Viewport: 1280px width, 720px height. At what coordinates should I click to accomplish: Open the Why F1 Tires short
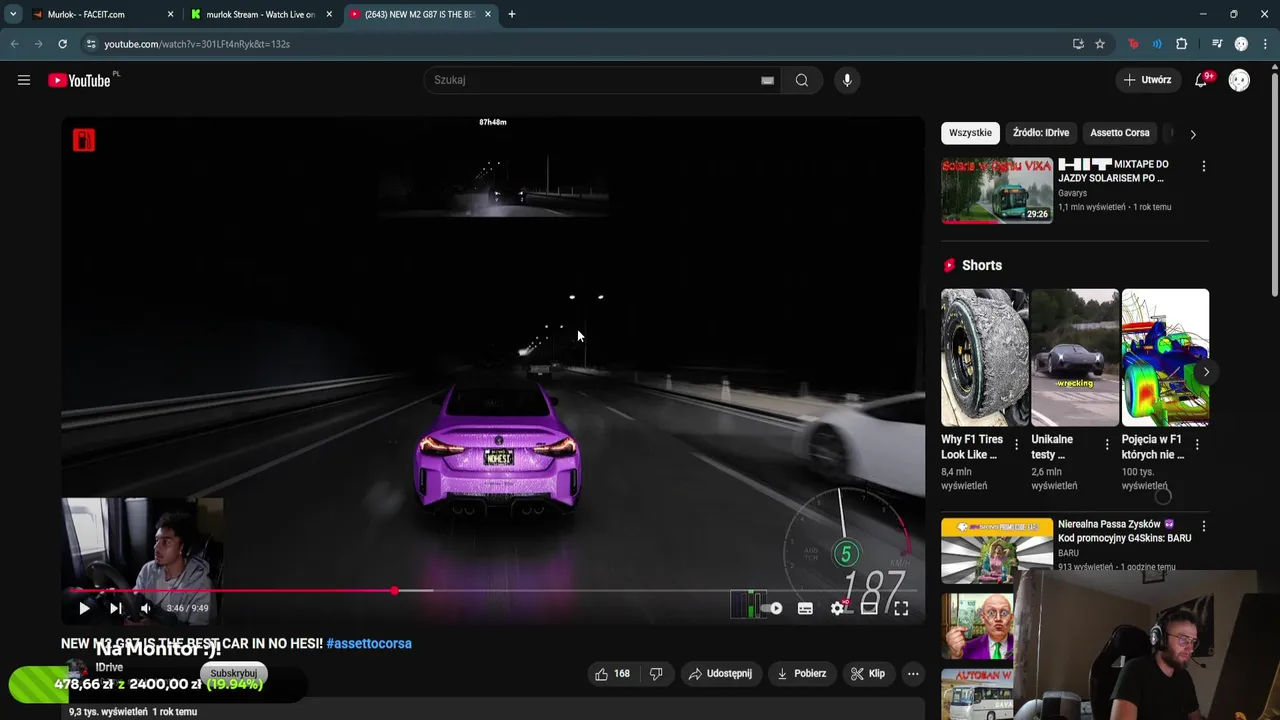tap(984, 357)
